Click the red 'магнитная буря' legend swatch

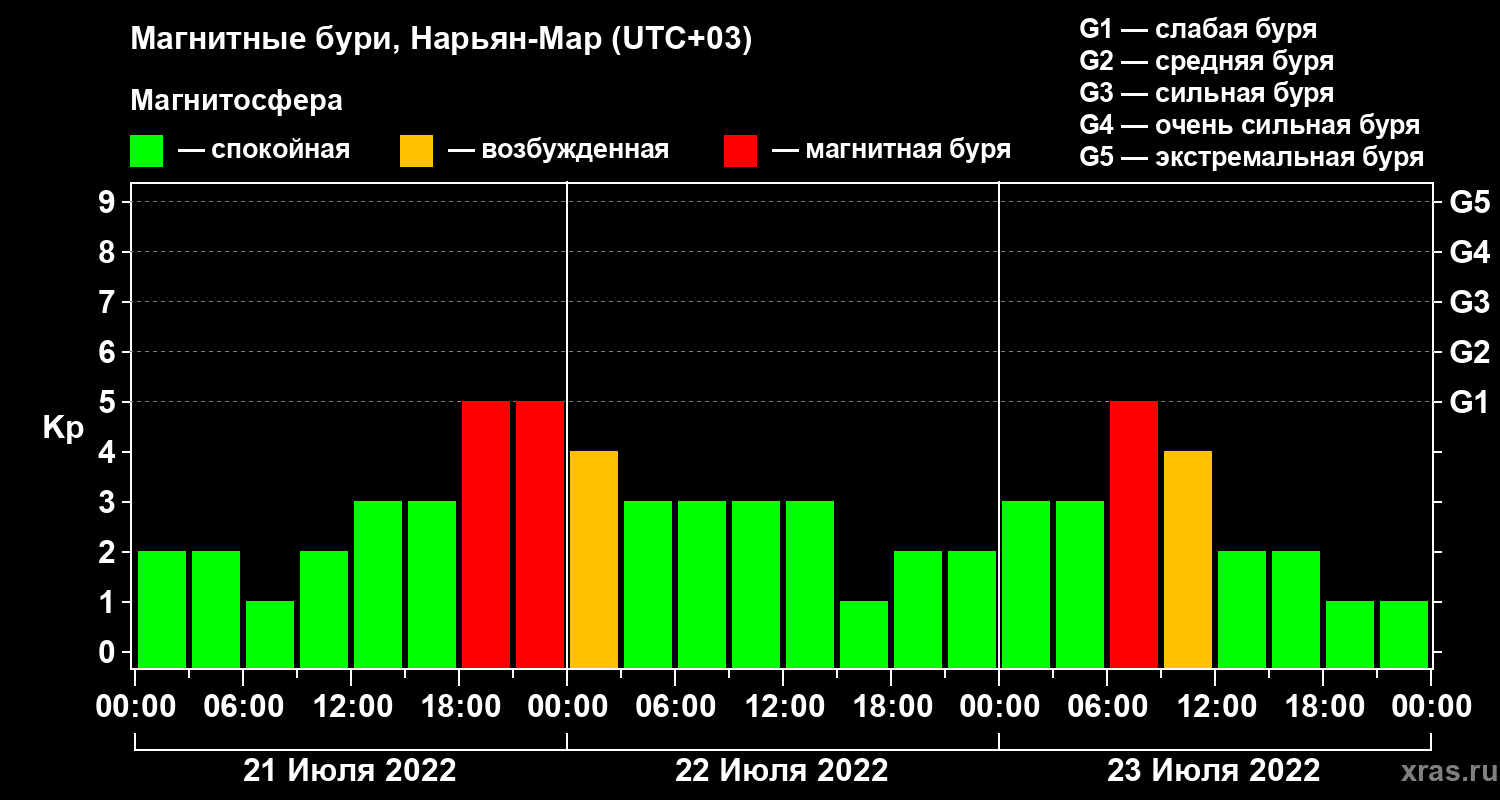click(740, 151)
